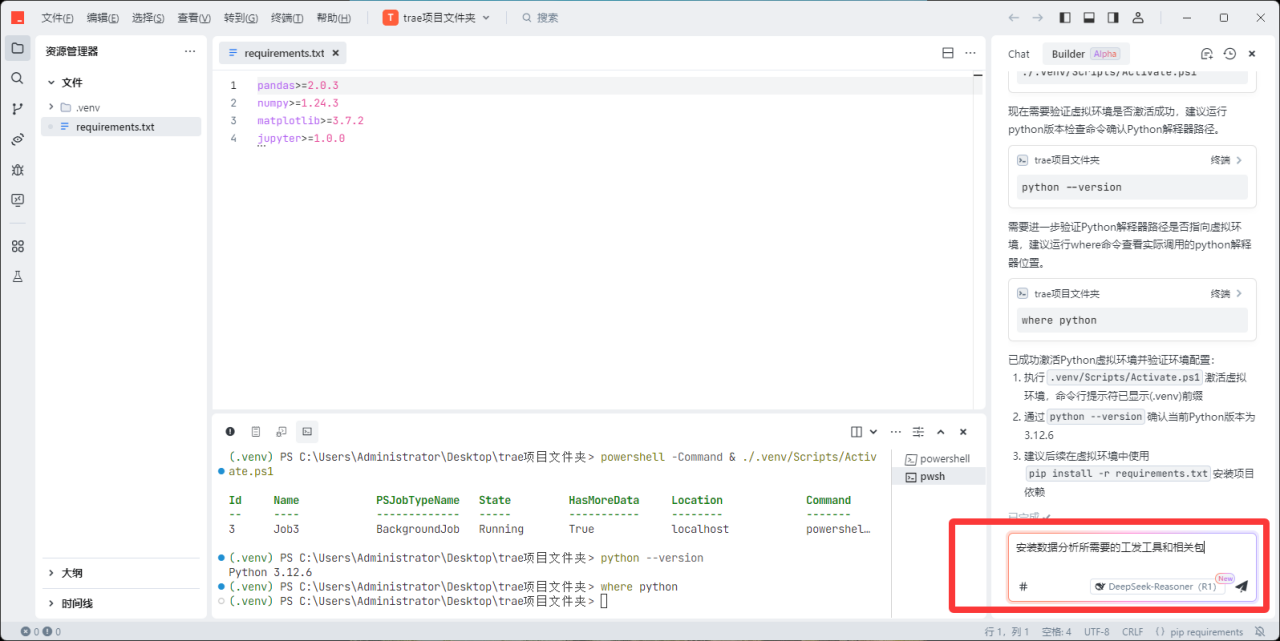1280x641 pixels.
Task: Open the Extensions grid sidebar icon
Action: (17, 246)
